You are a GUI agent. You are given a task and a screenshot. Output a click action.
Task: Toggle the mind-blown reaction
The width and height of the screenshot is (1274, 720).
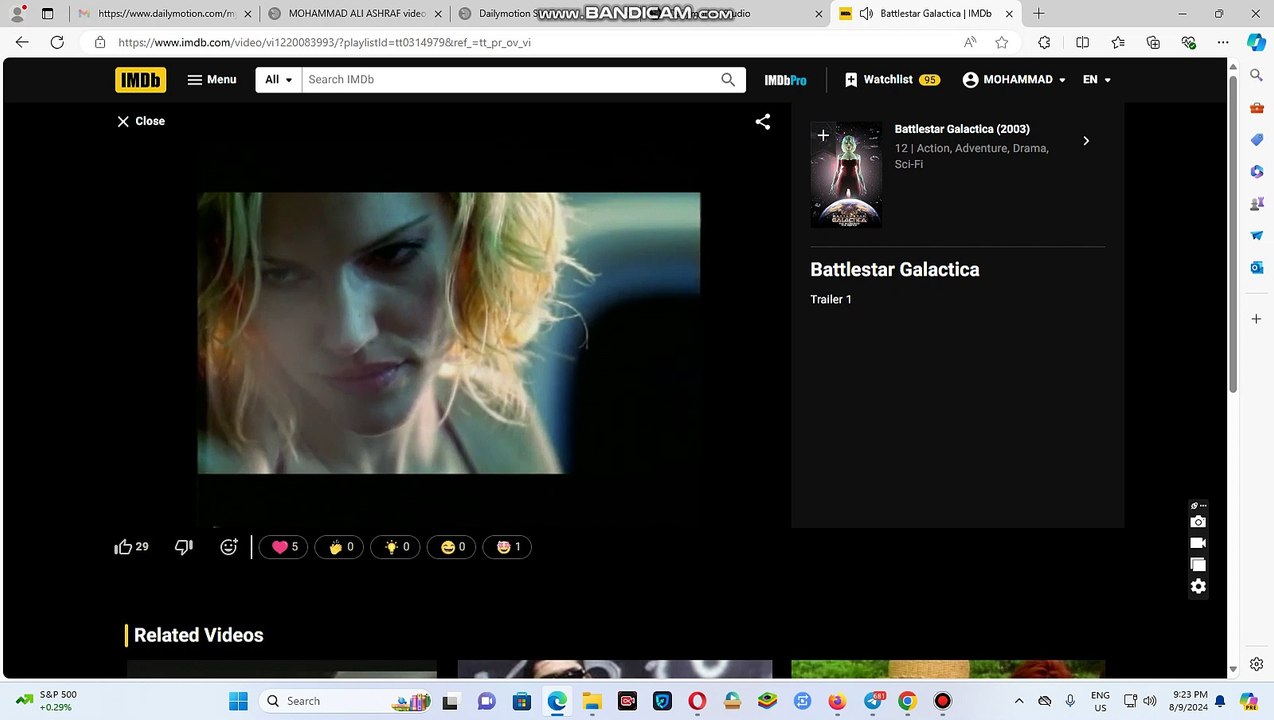click(x=508, y=547)
